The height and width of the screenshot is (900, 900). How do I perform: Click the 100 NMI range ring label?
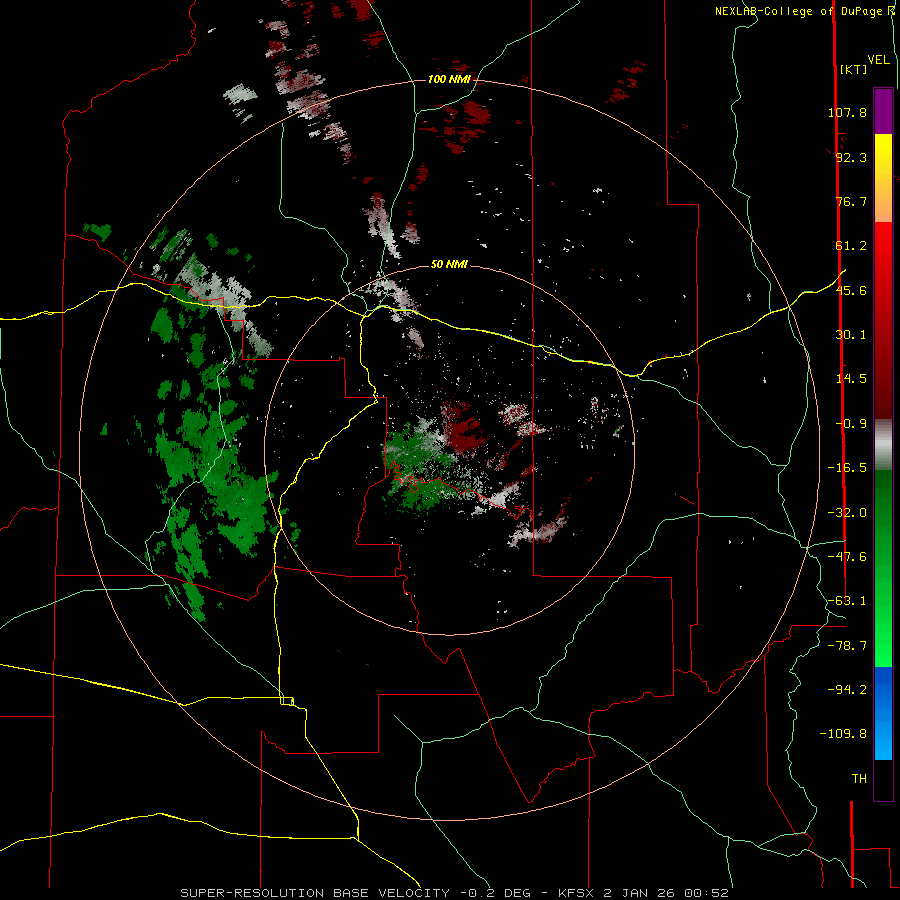(x=449, y=79)
